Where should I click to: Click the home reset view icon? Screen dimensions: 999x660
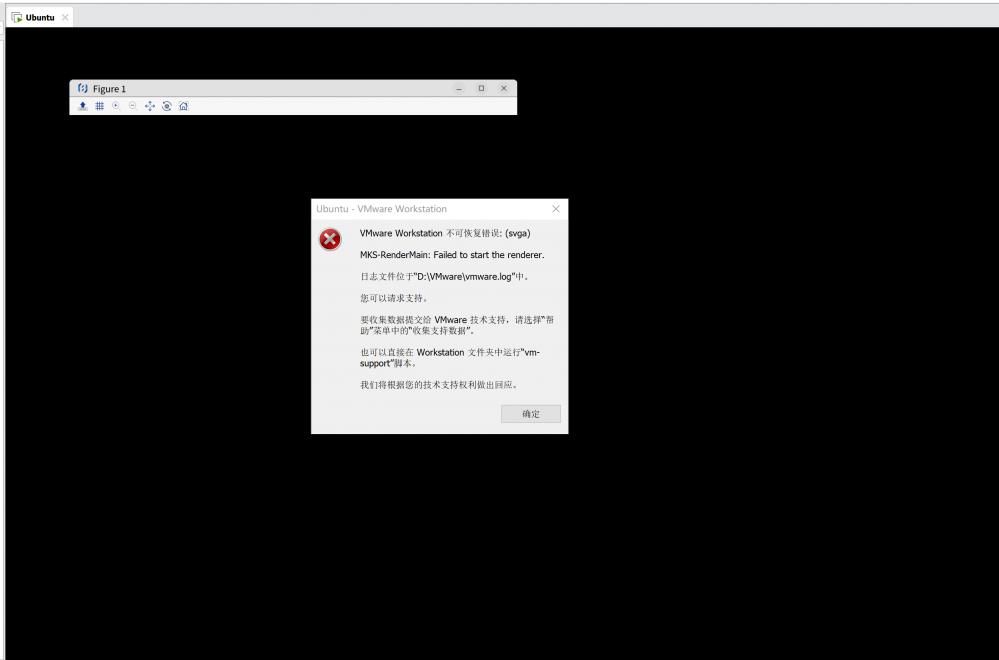(183, 105)
